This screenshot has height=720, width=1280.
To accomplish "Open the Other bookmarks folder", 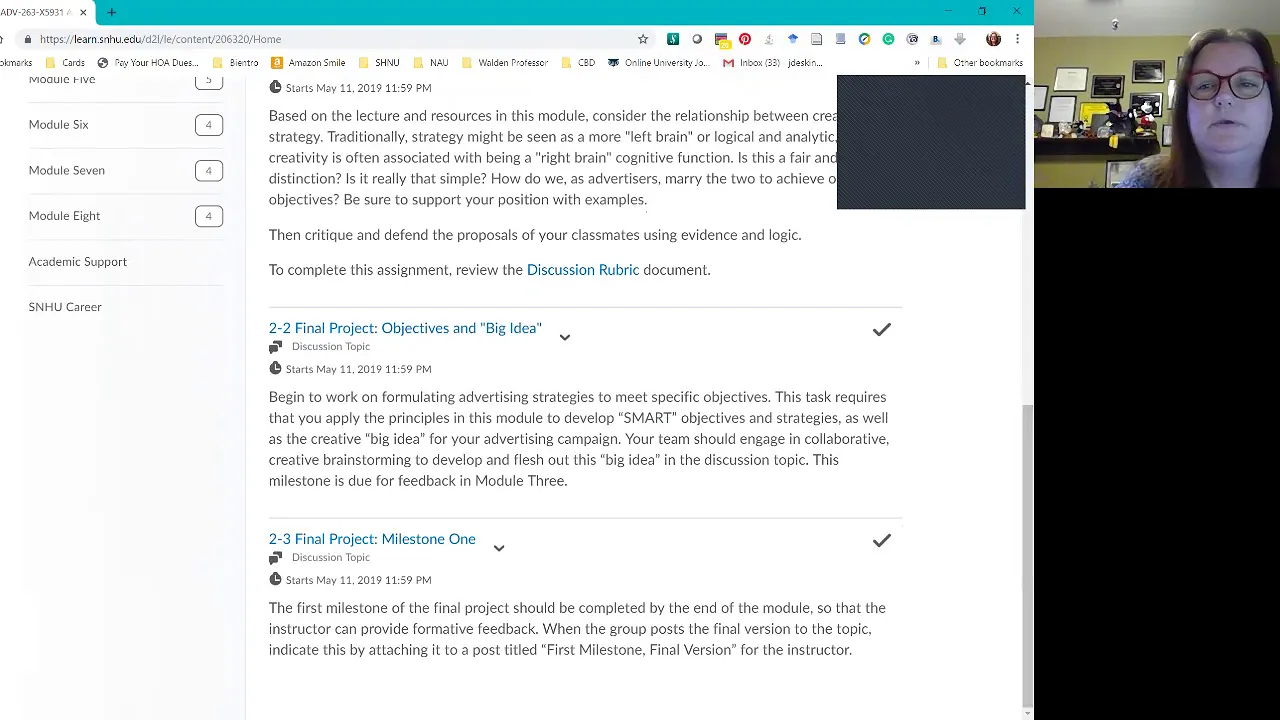I will coord(979,63).
